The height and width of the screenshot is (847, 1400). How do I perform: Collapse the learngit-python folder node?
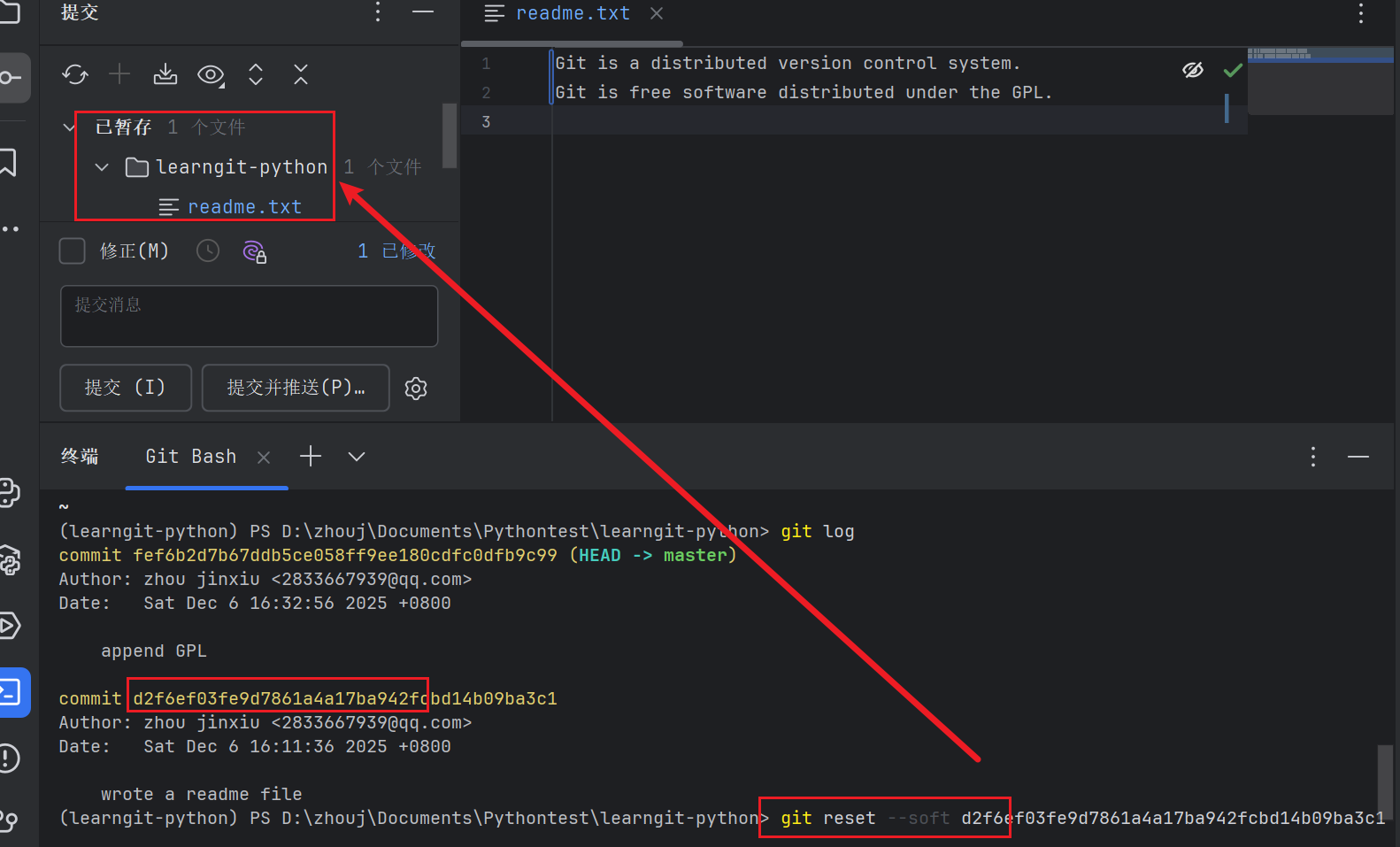tap(102, 167)
